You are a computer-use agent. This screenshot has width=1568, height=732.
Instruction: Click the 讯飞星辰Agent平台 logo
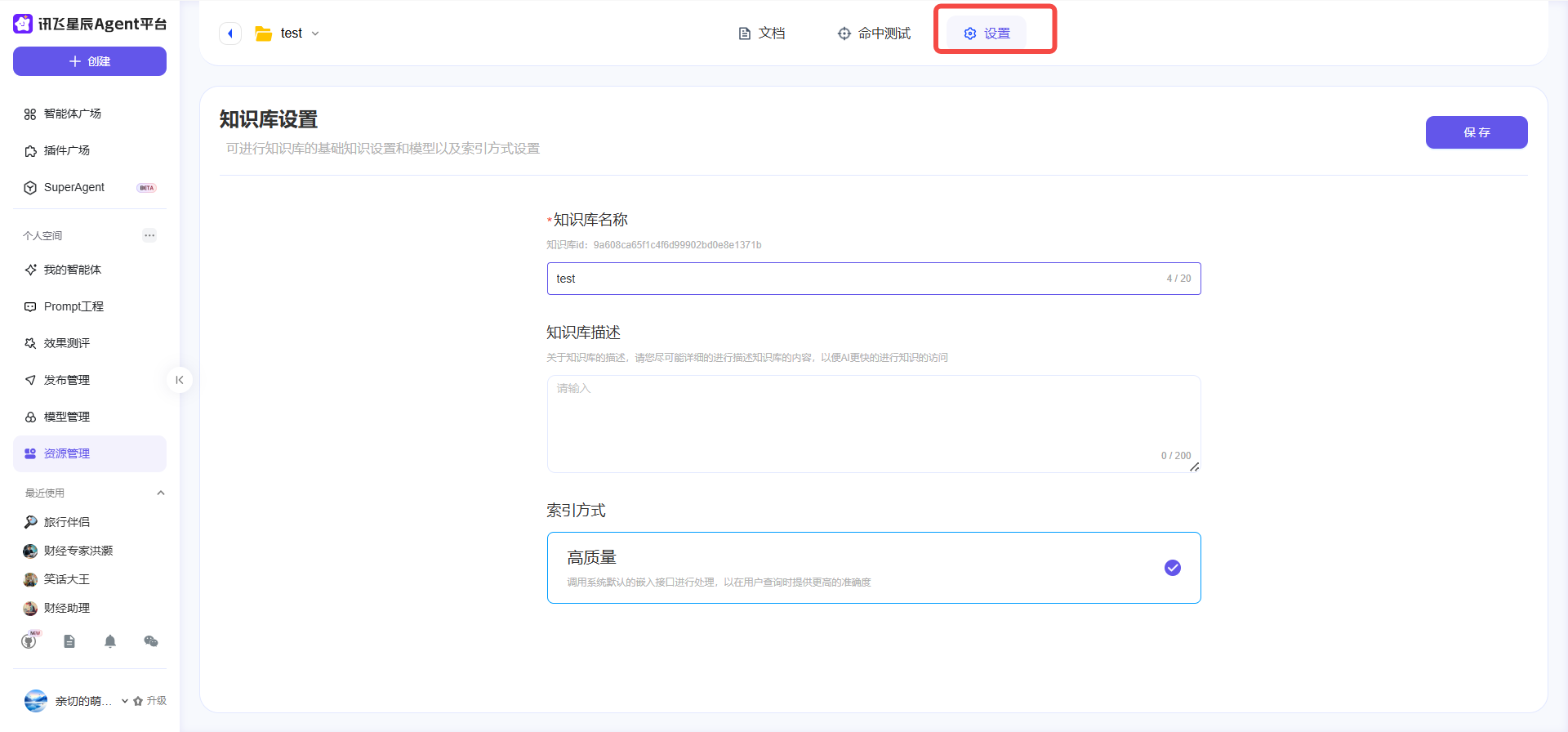tap(90, 24)
